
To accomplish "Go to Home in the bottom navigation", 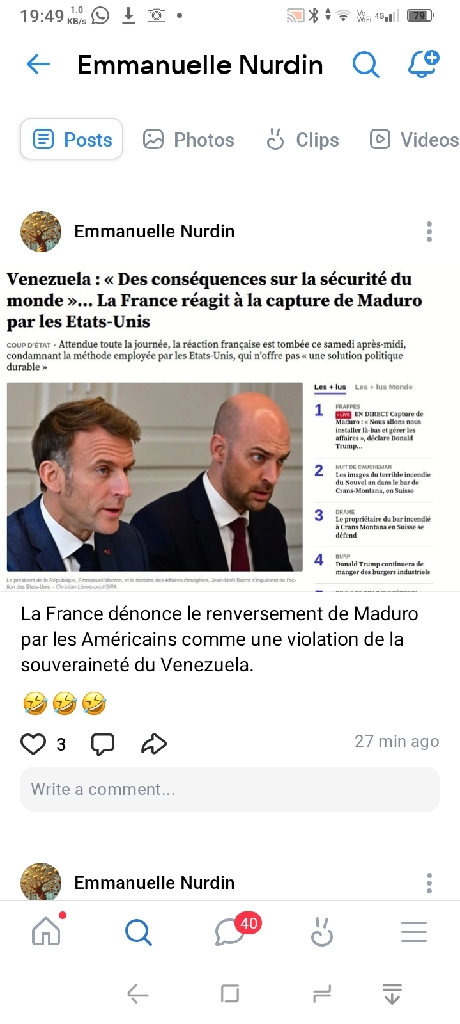I will 46,931.
